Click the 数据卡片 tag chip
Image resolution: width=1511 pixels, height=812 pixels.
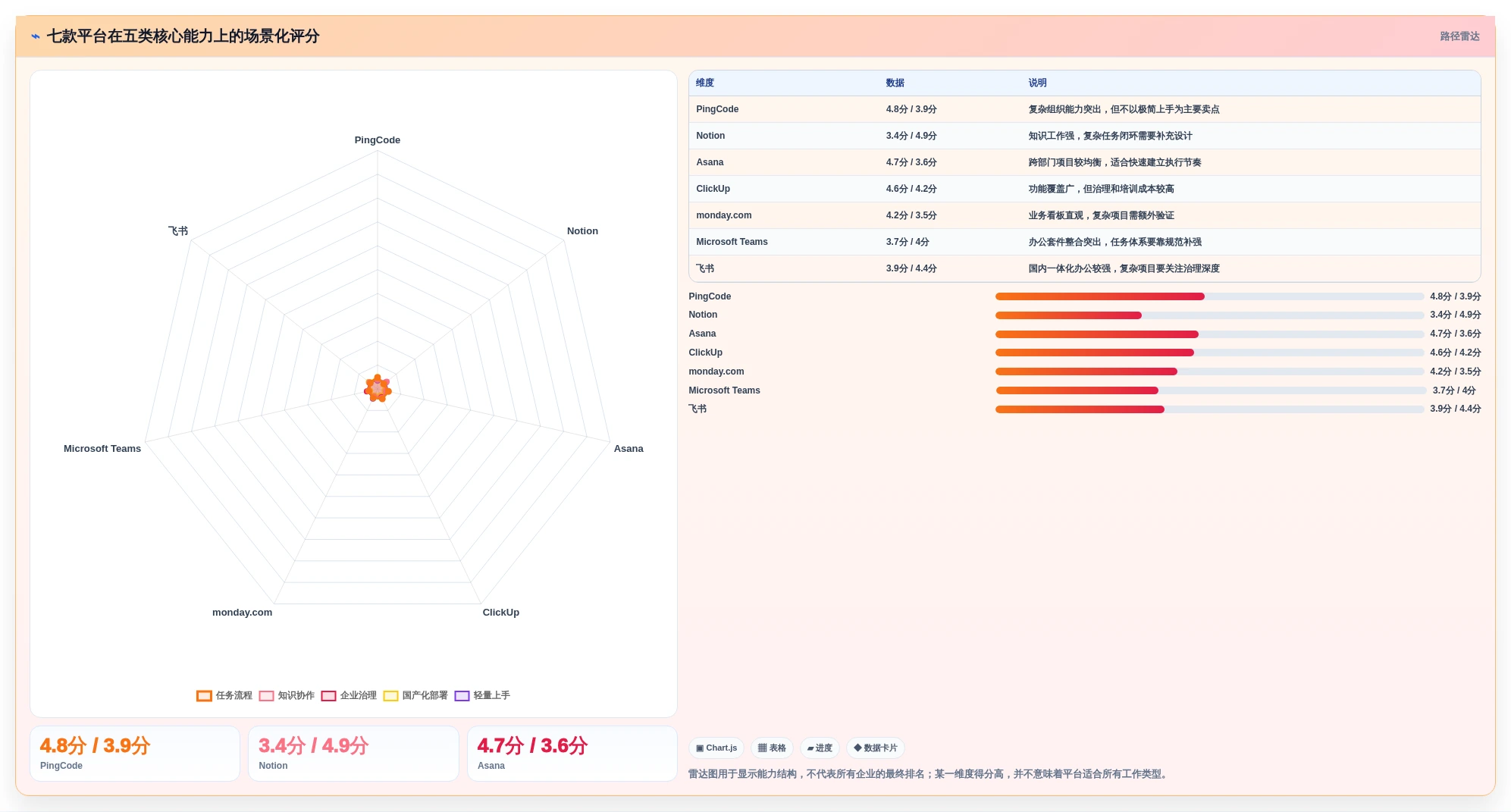[x=875, y=748]
